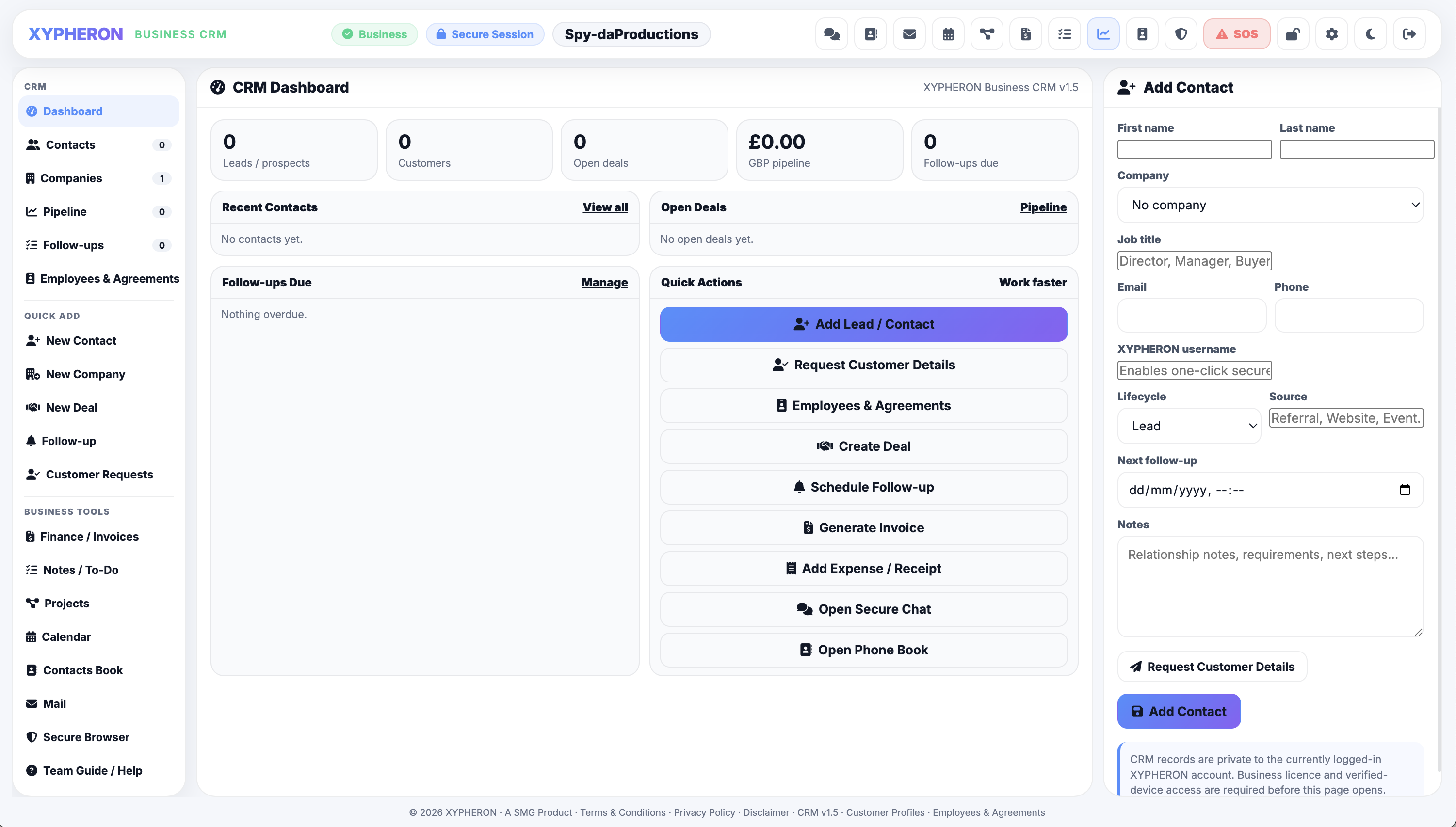The height and width of the screenshot is (827, 1456).
Task: Open the calendar icon in top toolbar
Action: pyautogui.click(x=948, y=34)
